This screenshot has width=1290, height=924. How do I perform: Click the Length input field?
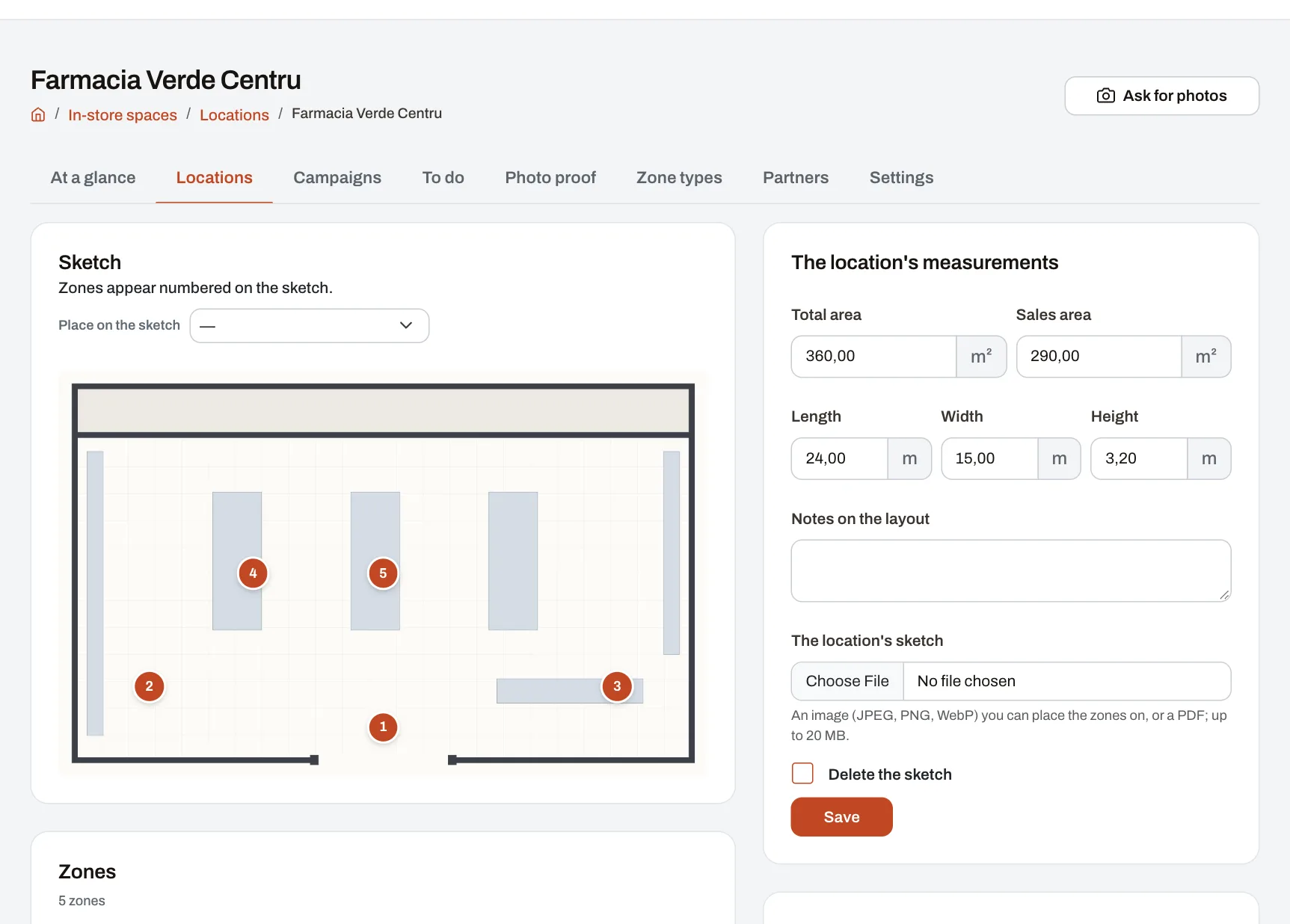pos(839,458)
